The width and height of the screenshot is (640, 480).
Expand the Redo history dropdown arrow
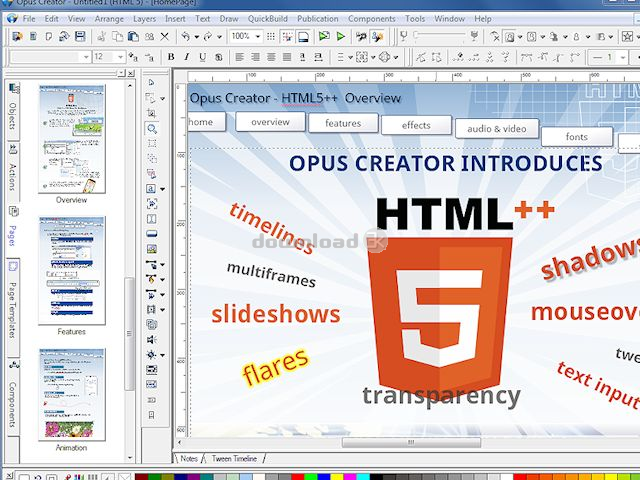219,37
